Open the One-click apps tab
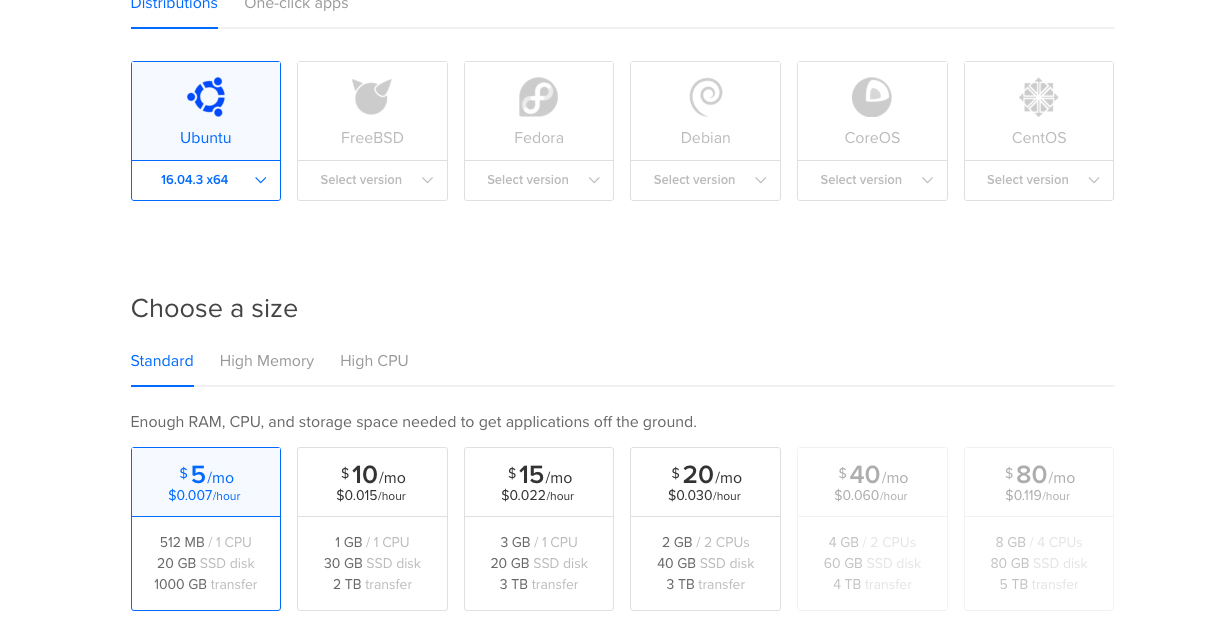Viewport: 1224px width, 623px height. [x=297, y=5]
